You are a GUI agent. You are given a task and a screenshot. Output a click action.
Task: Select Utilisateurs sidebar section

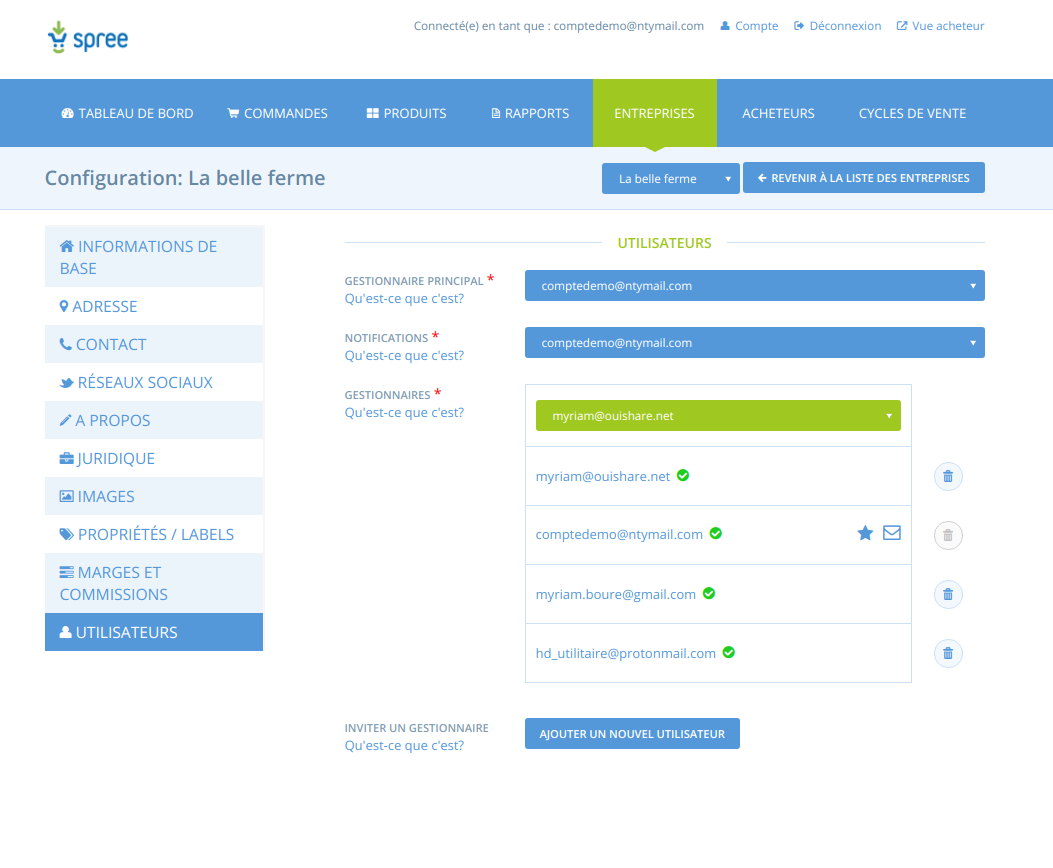154,632
